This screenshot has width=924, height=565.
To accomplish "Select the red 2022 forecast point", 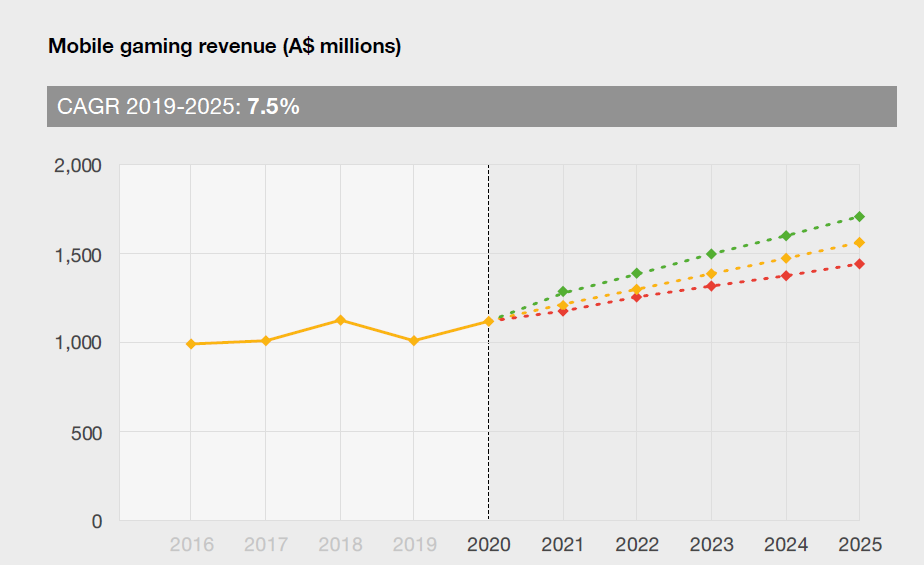I will coord(637,297).
